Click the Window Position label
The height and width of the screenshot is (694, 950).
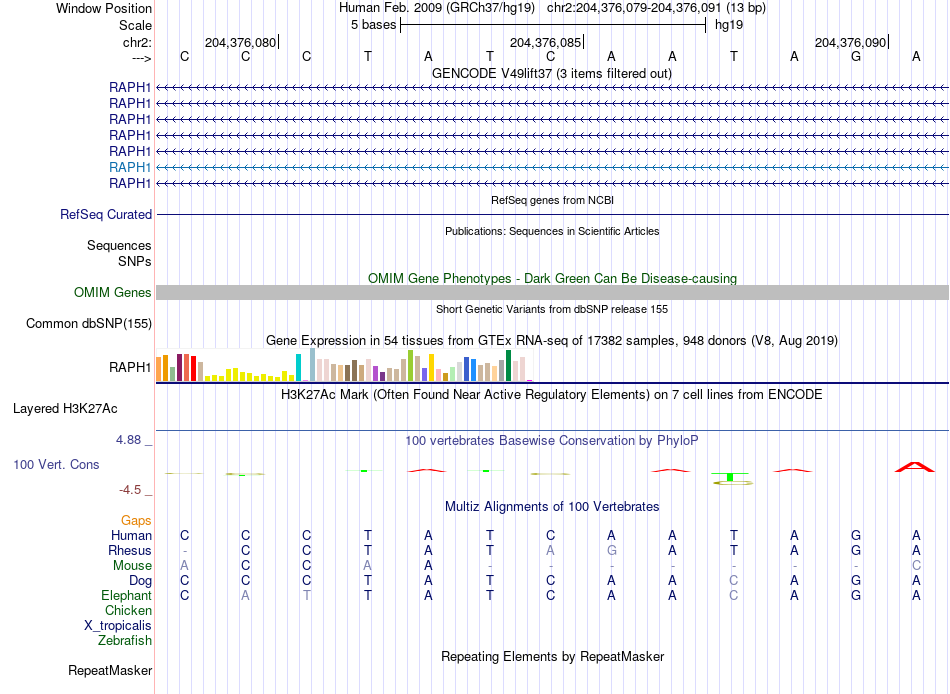[104, 8]
